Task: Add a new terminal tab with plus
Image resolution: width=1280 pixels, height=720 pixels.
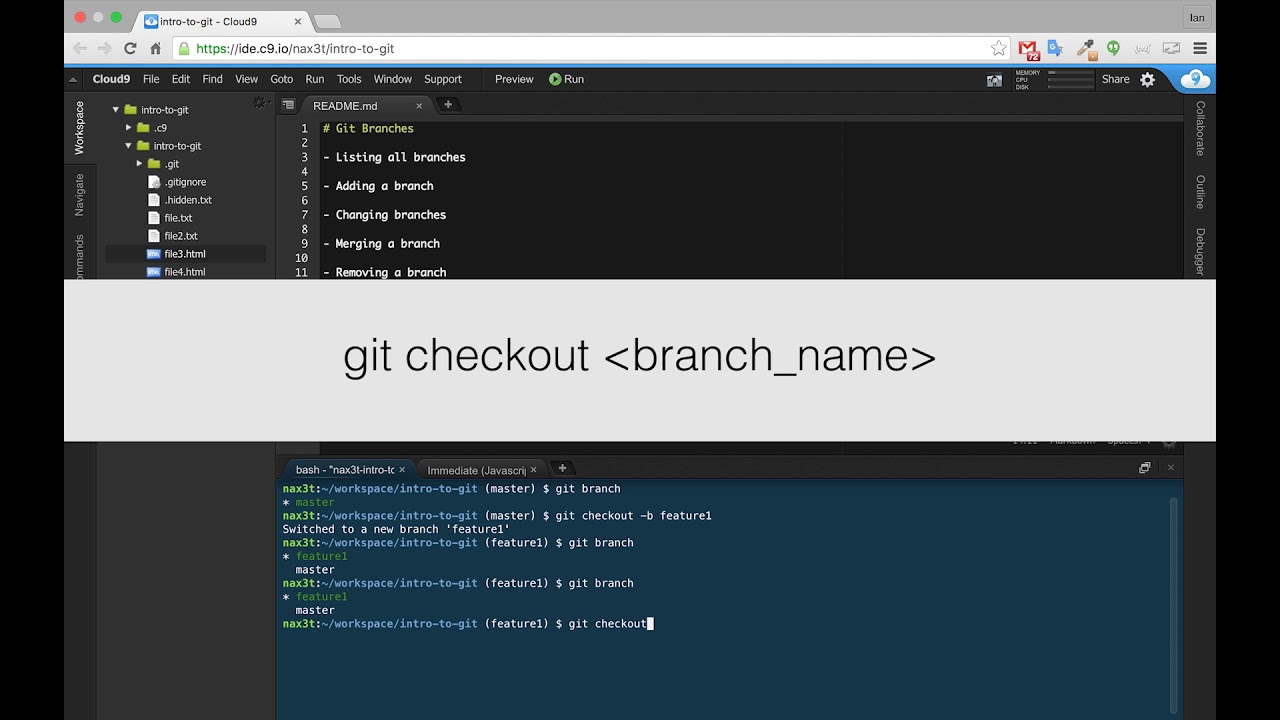Action: [562, 468]
